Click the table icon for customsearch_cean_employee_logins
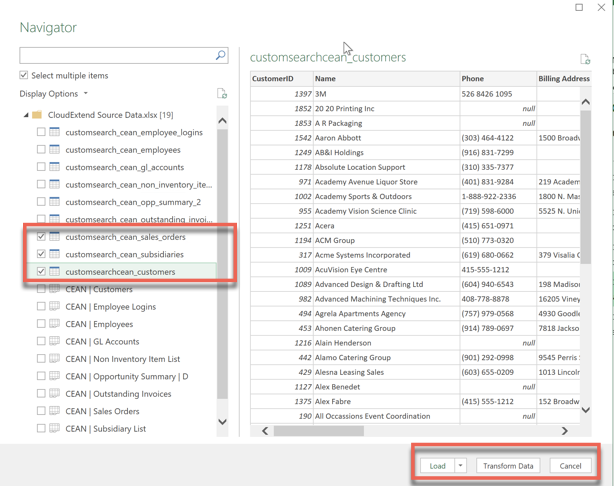614x486 pixels. pyautogui.click(x=54, y=132)
